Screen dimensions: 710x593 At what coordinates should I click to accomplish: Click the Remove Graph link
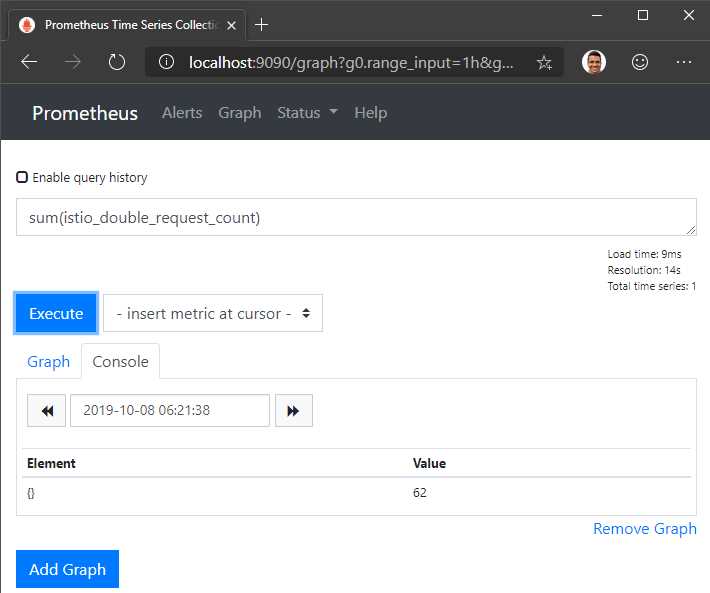point(645,528)
